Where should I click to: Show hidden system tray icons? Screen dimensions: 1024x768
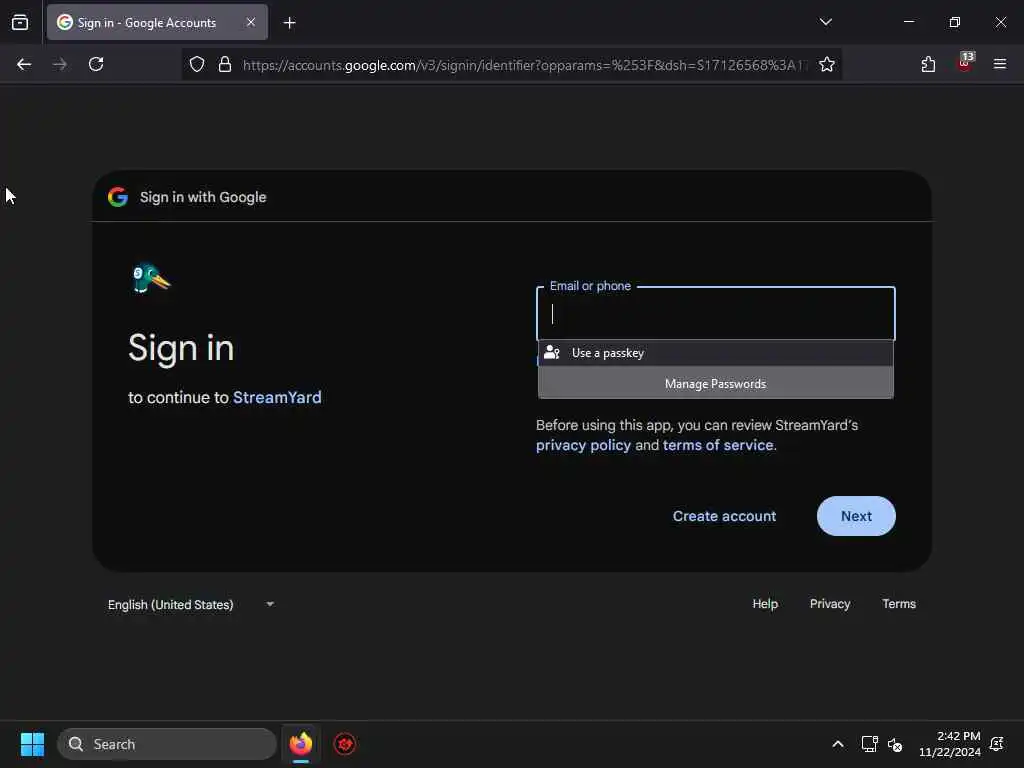coord(838,744)
